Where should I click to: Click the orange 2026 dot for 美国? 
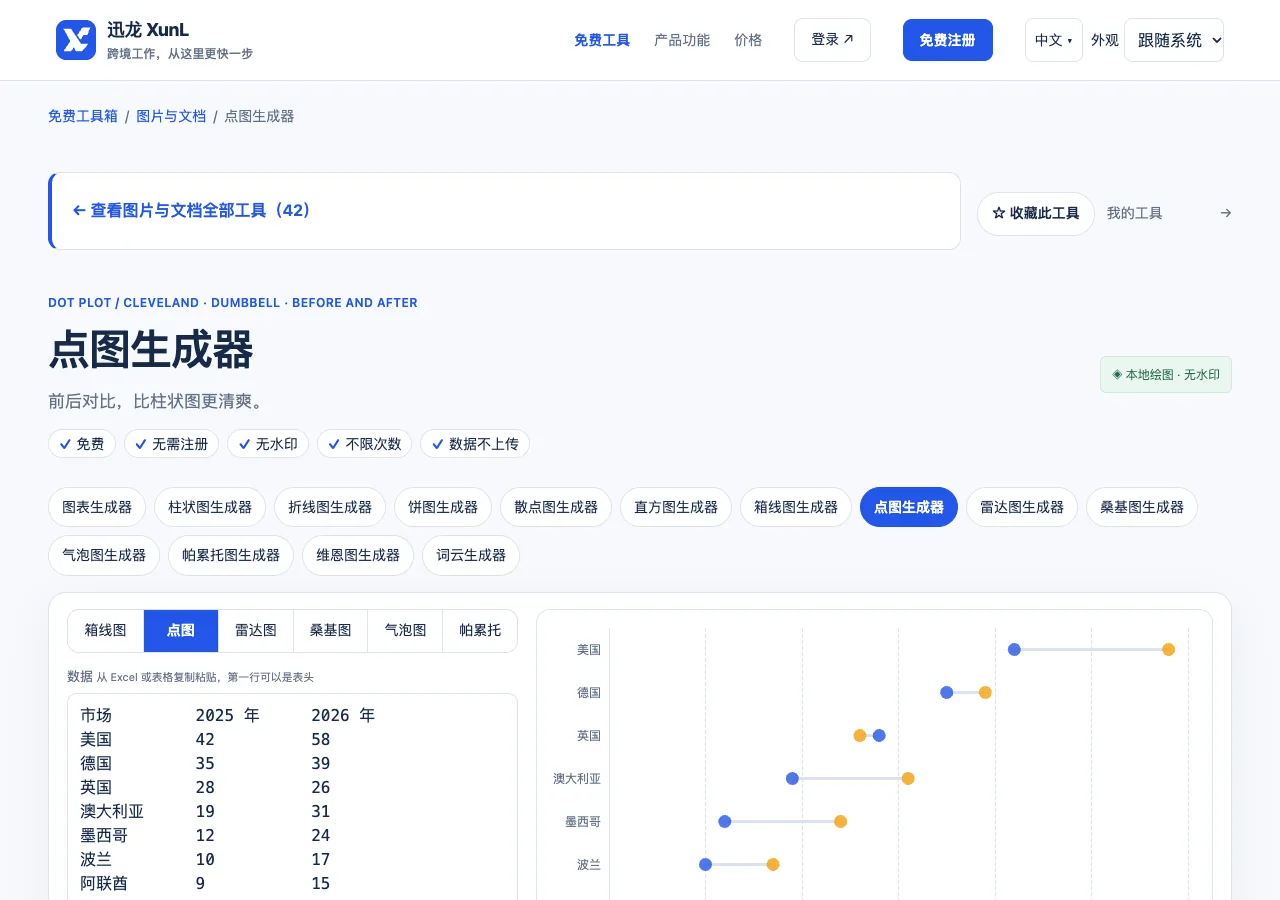coord(1168,650)
